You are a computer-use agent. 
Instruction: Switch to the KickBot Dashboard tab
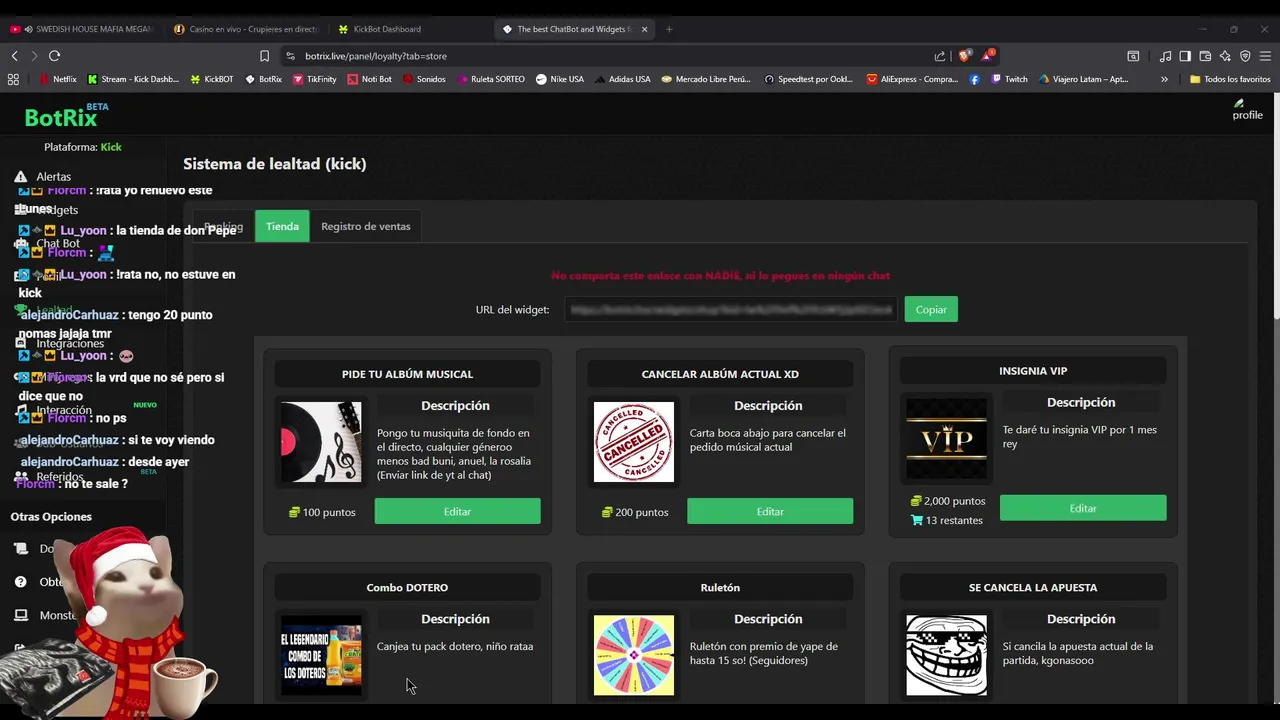(x=410, y=29)
